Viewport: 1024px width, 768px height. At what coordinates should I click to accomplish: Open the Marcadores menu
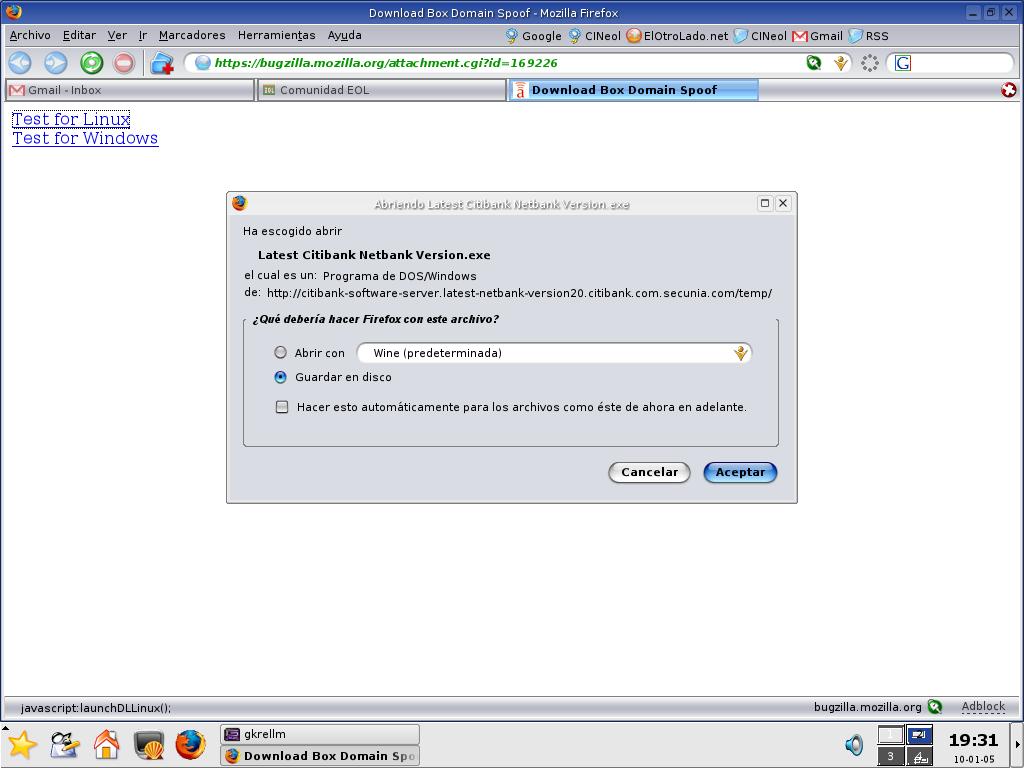(x=192, y=35)
